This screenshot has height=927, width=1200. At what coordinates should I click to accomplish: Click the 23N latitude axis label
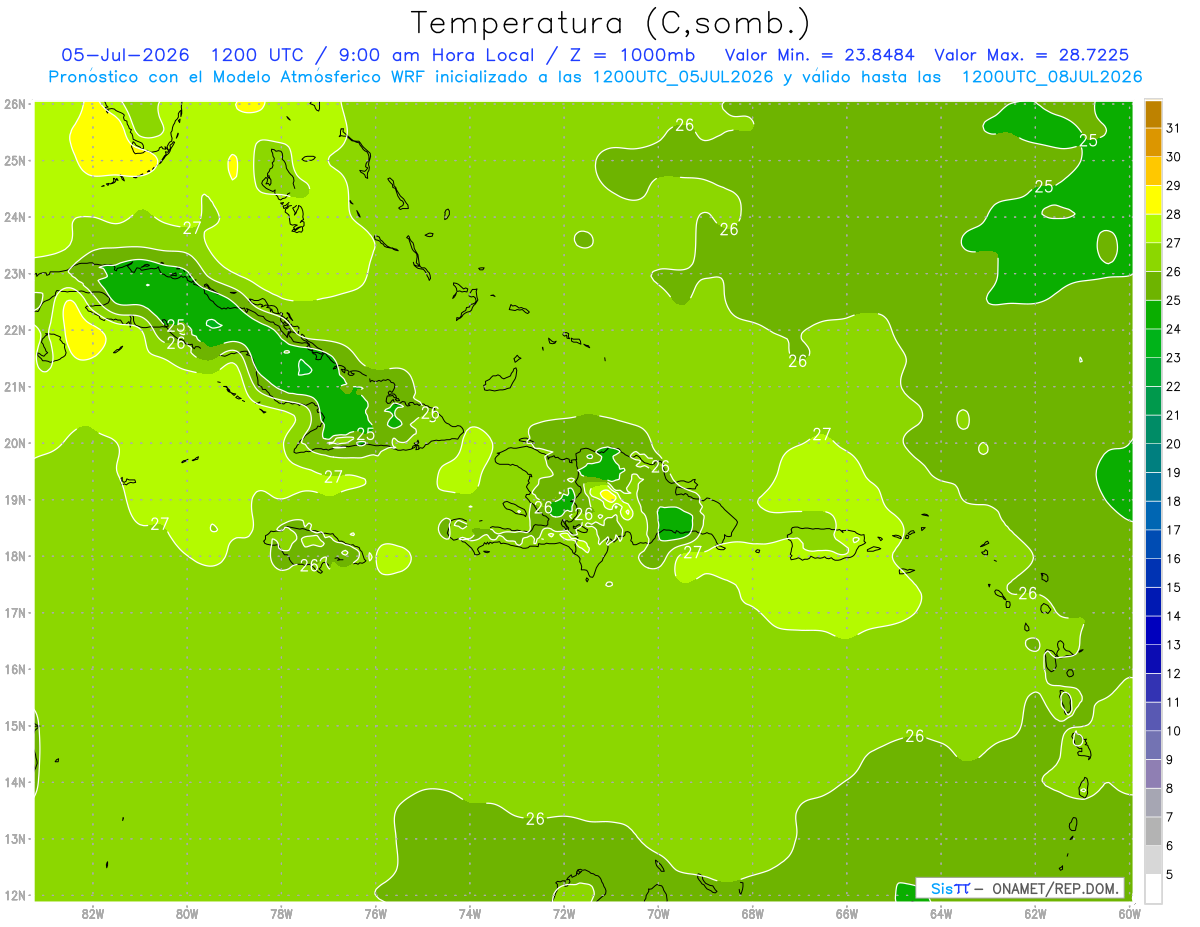tap(14, 273)
